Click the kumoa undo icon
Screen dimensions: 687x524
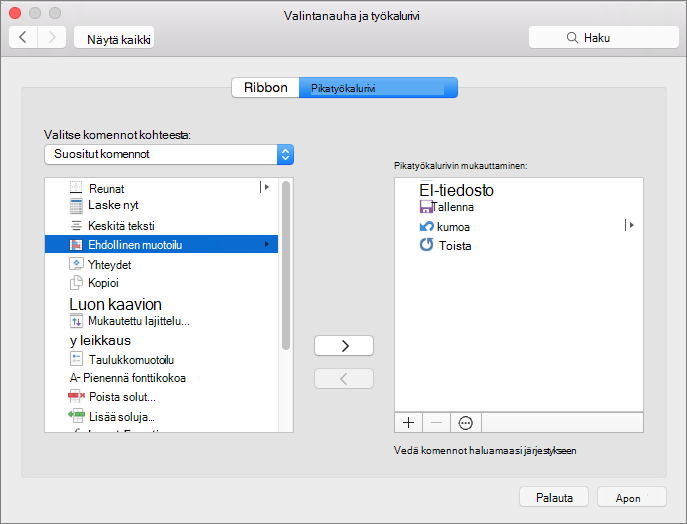tap(426, 226)
